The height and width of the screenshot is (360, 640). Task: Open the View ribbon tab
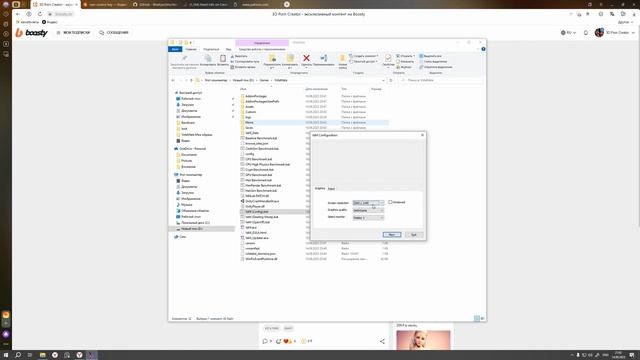point(229,49)
